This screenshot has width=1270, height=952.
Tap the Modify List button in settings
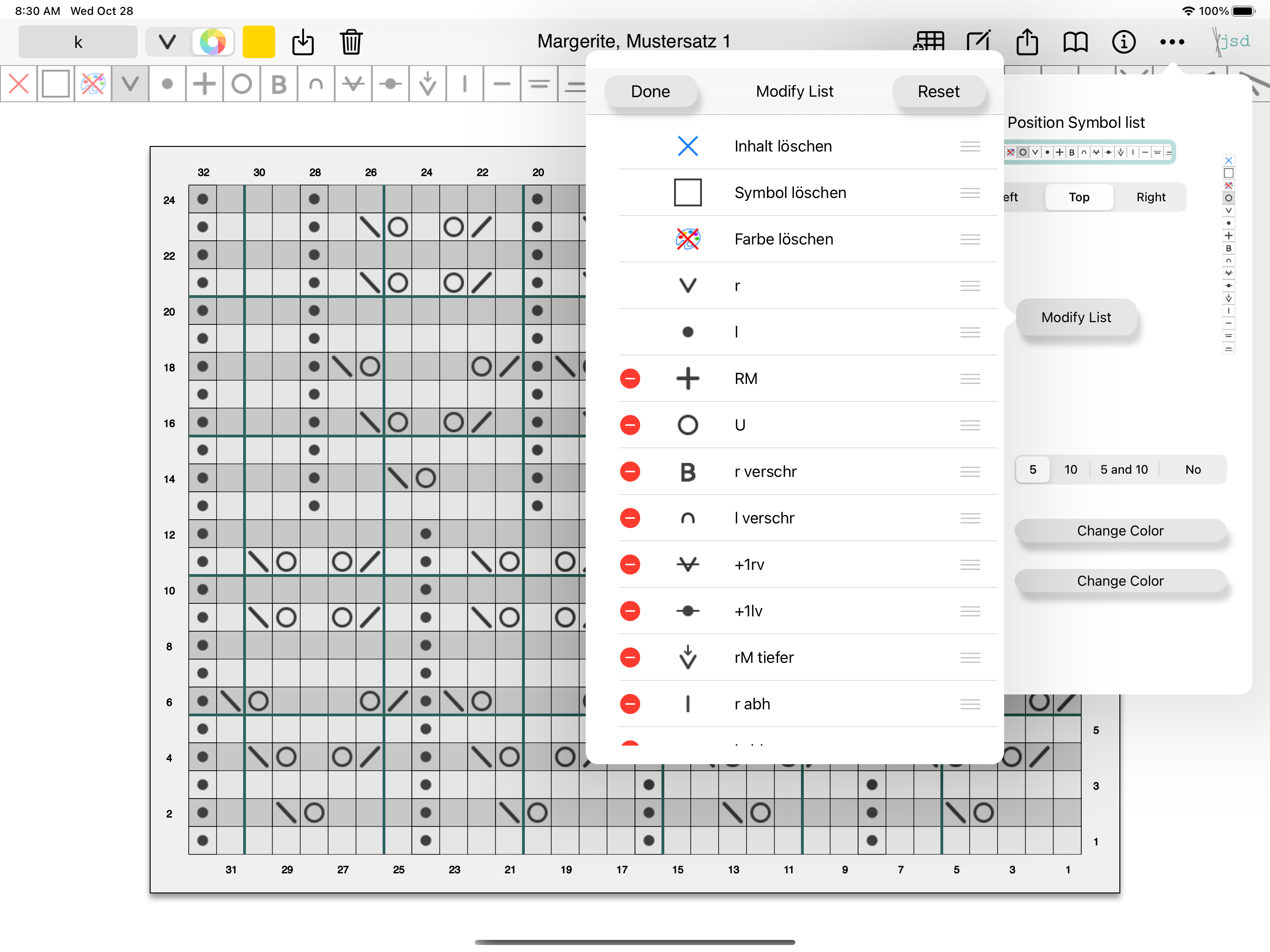tap(1076, 317)
